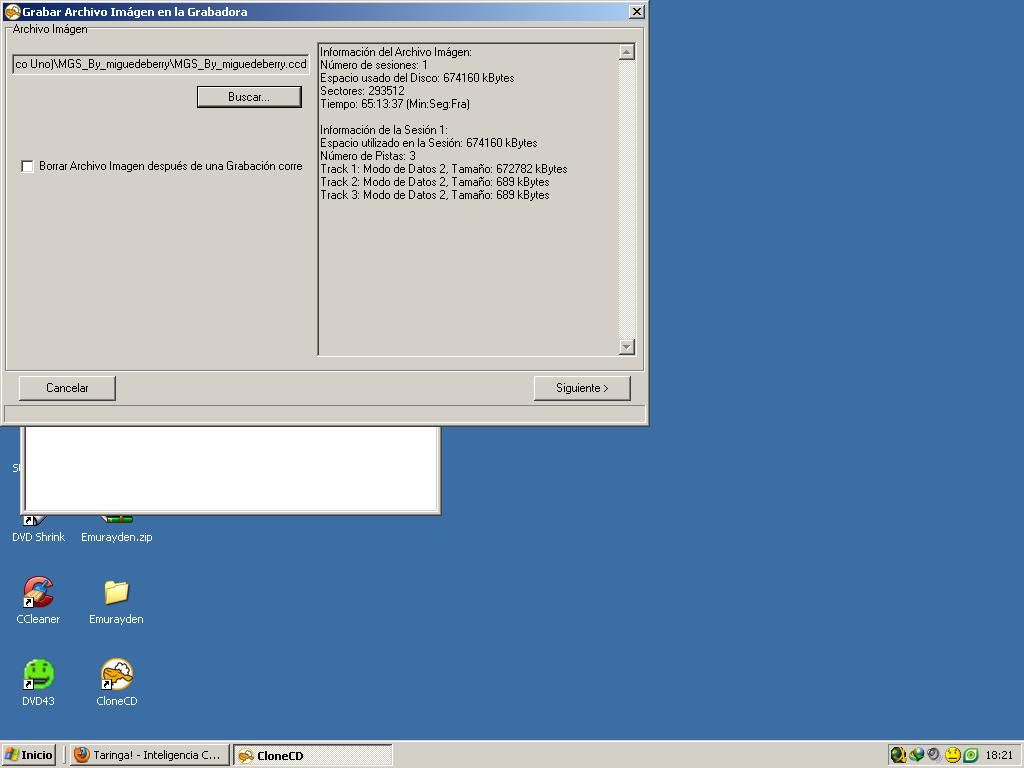The width and height of the screenshot is (1024, 768).
Task: Click the info panel vertical scrollbar track
Action: (627, 199)
